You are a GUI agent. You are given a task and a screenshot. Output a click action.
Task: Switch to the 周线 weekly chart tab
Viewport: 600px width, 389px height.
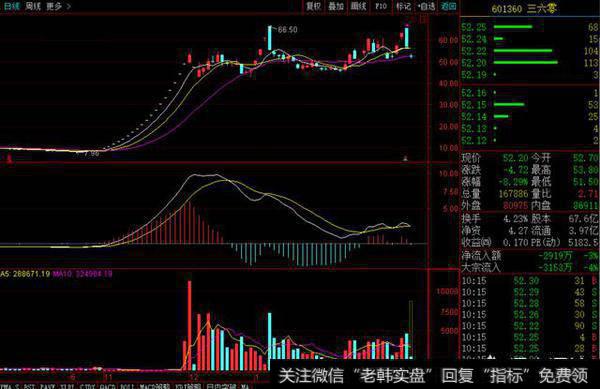[x=33, y=6]
